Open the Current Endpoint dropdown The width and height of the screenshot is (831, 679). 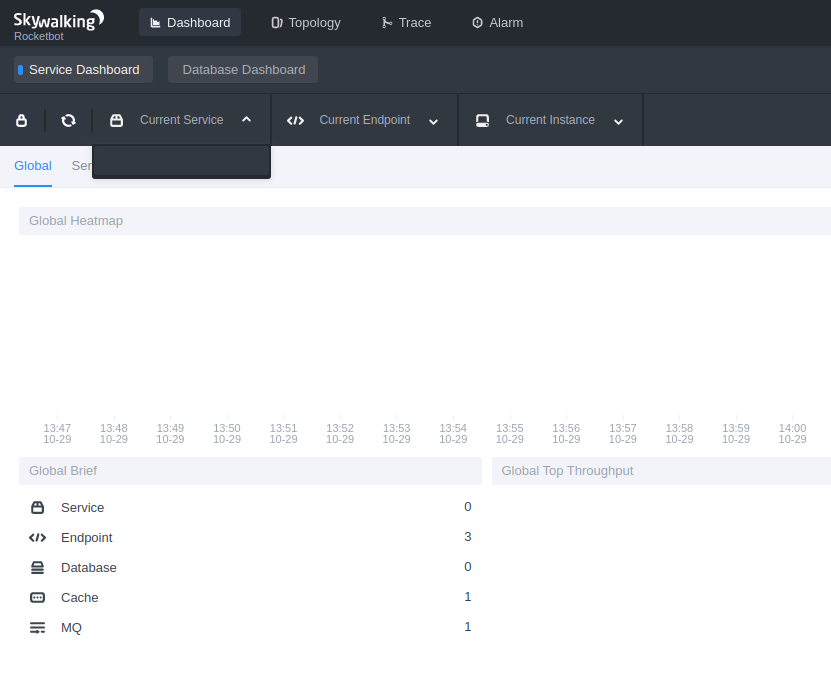click(x=433, y=121)
